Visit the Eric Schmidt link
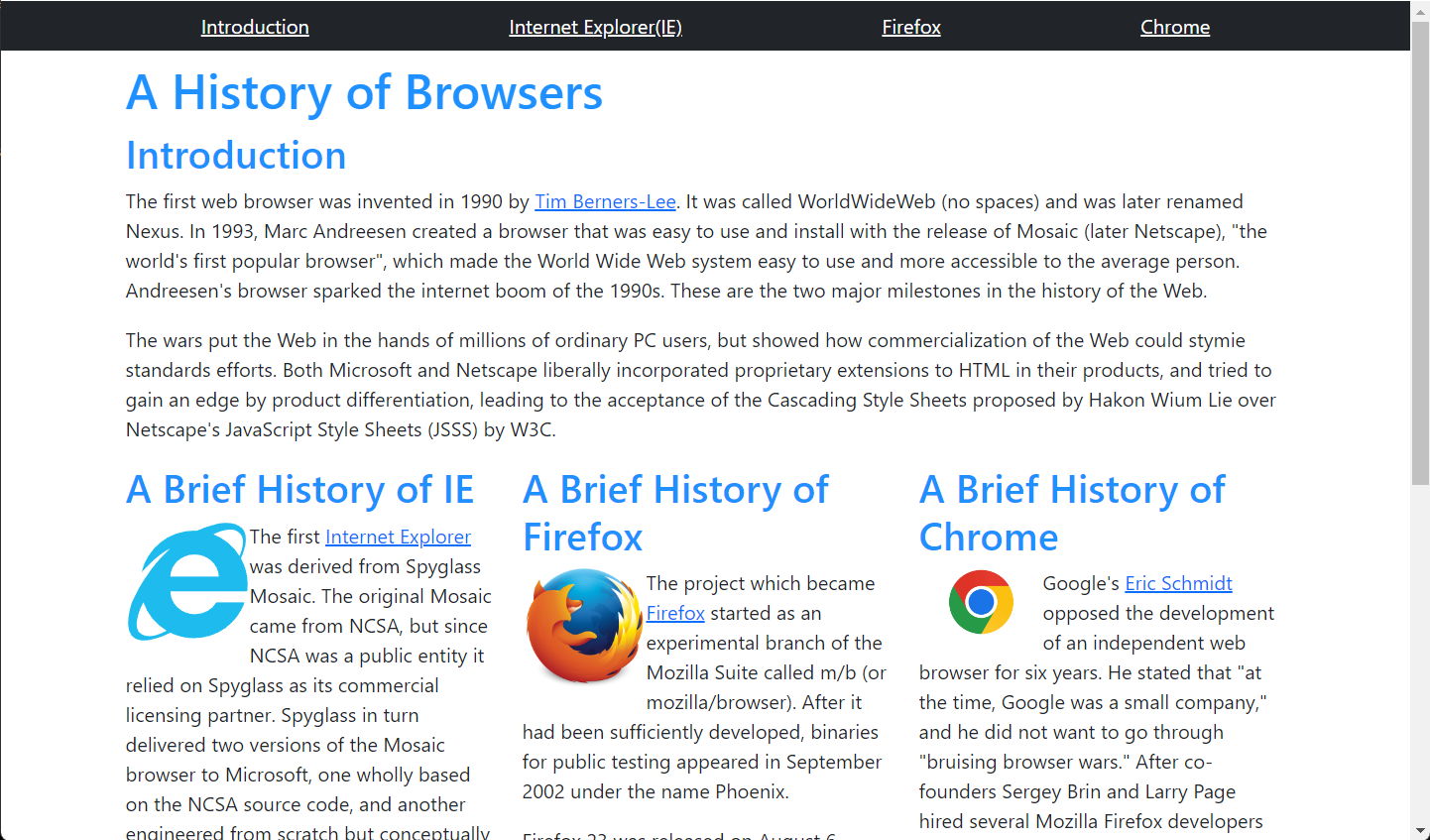 pos(1178,583)
